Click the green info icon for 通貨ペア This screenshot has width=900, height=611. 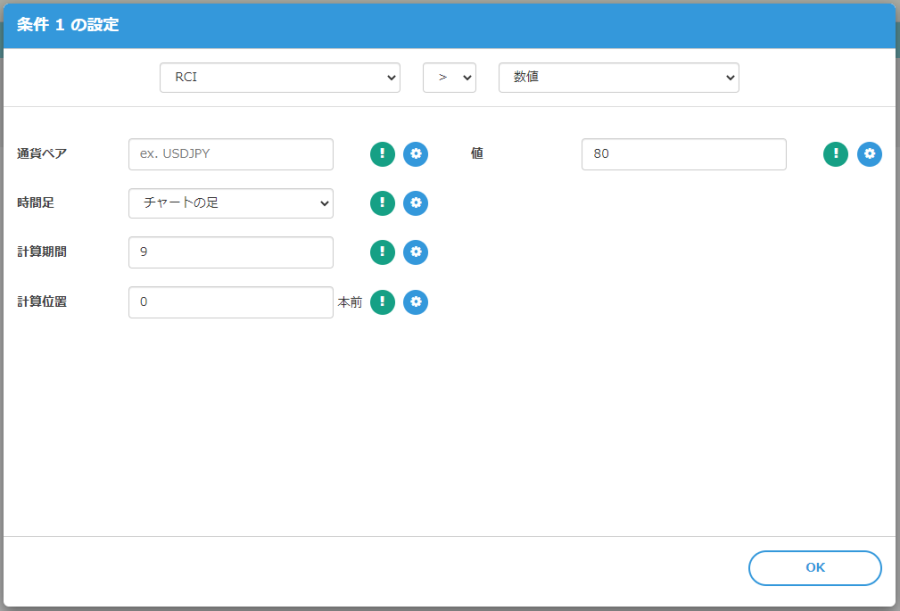pos(382,154)
